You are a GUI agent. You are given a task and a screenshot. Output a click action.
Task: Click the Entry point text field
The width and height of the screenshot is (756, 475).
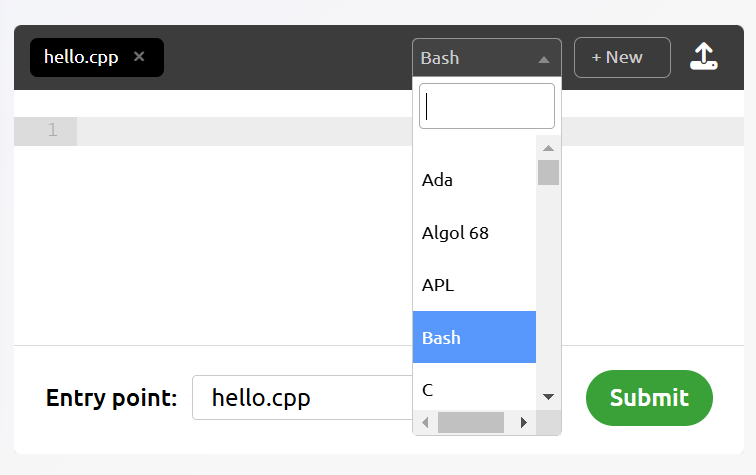point(302,398)
